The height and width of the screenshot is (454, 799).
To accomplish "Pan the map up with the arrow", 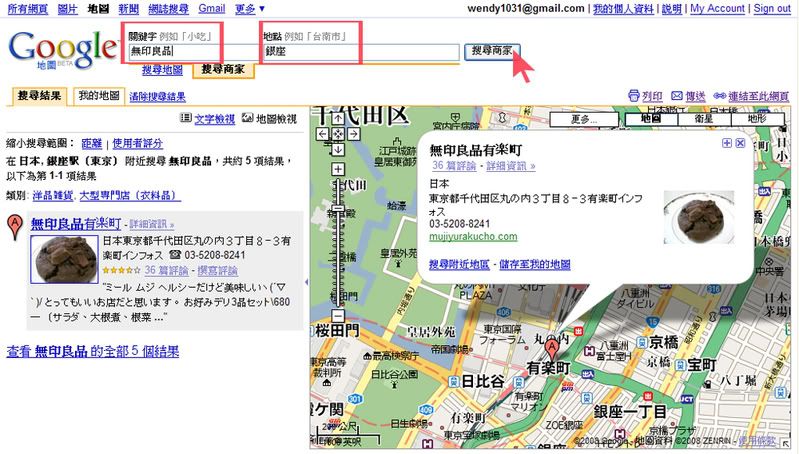I will [337, 119].
